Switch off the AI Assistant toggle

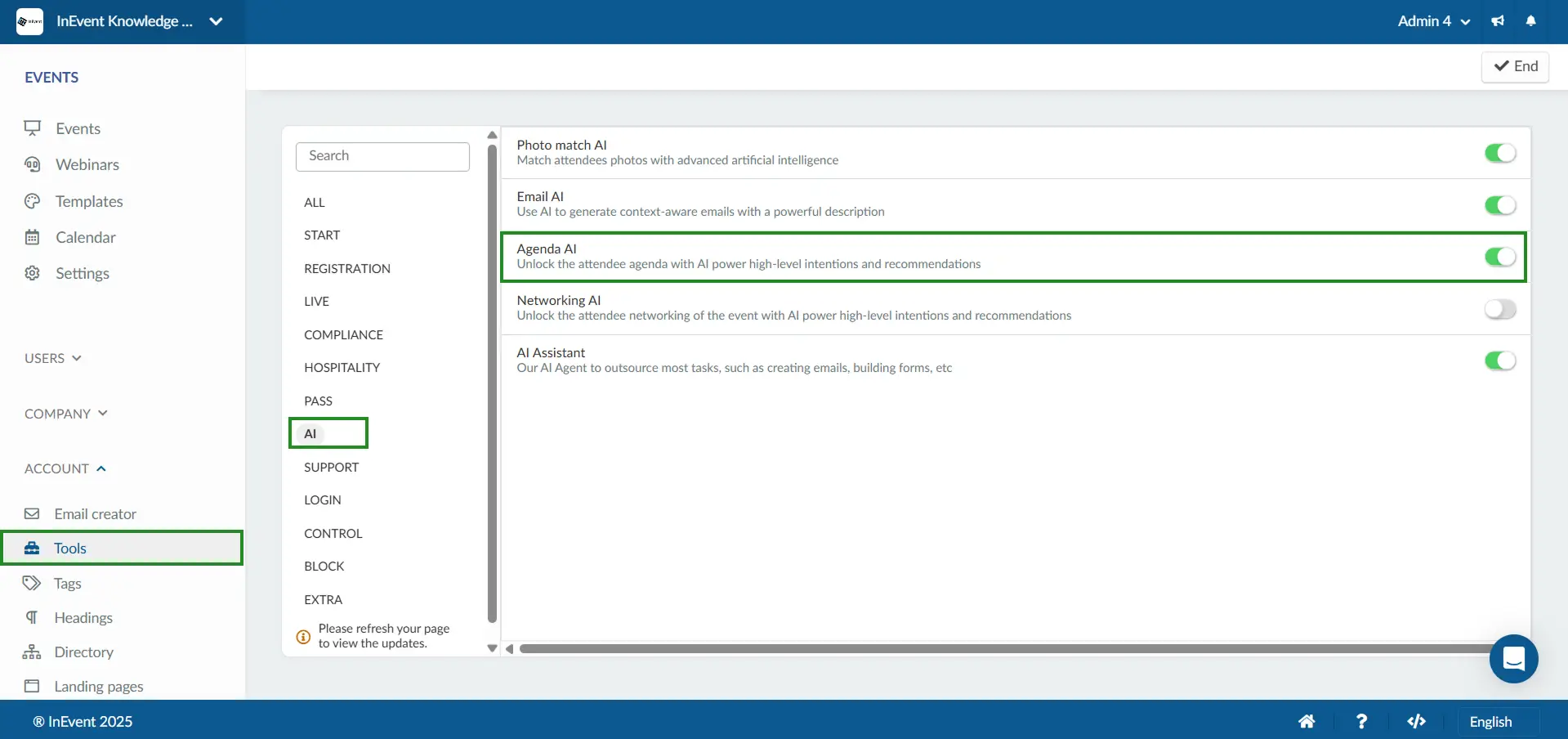(x=1500, y=361)
